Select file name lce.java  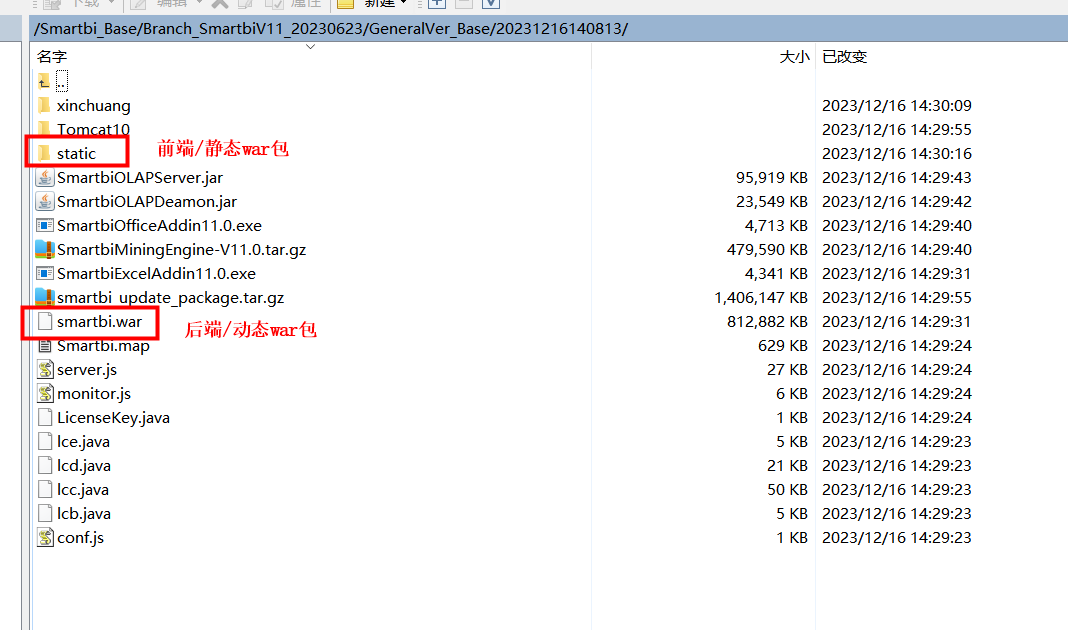coord(83,442)
